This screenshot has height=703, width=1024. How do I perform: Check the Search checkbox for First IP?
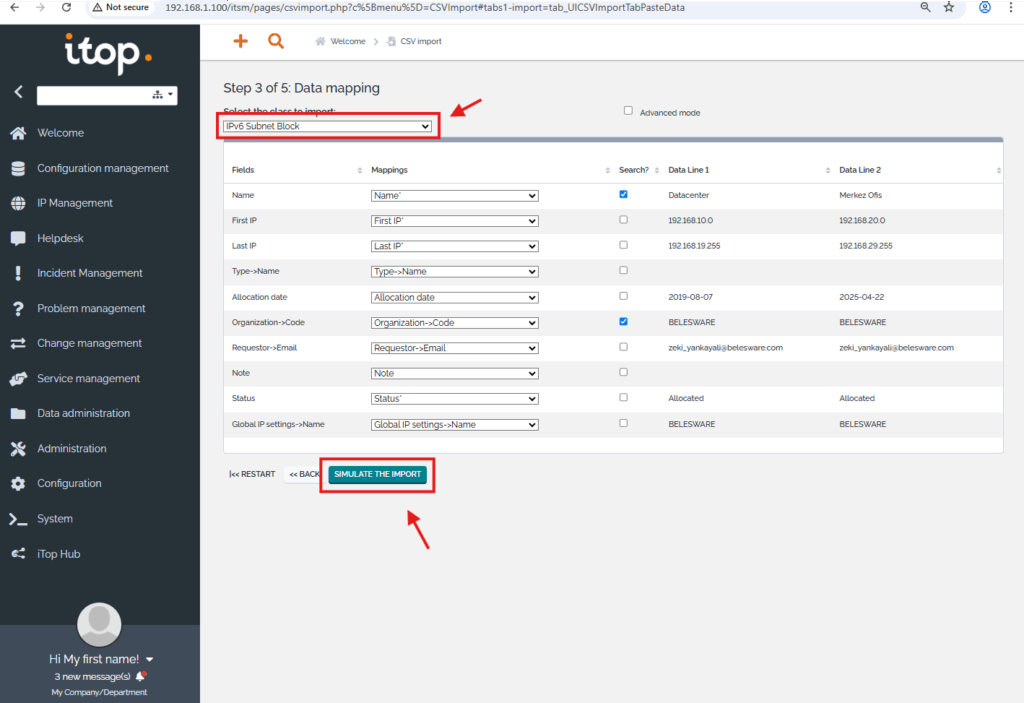pos(624,219)
